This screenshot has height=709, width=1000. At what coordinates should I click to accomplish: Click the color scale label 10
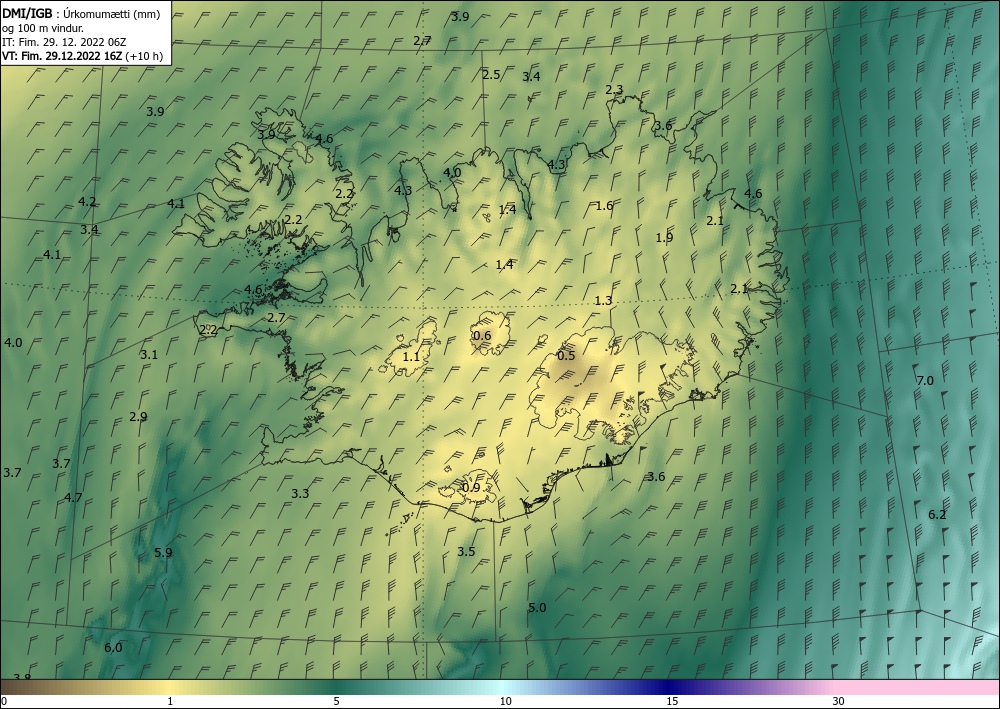505,701
